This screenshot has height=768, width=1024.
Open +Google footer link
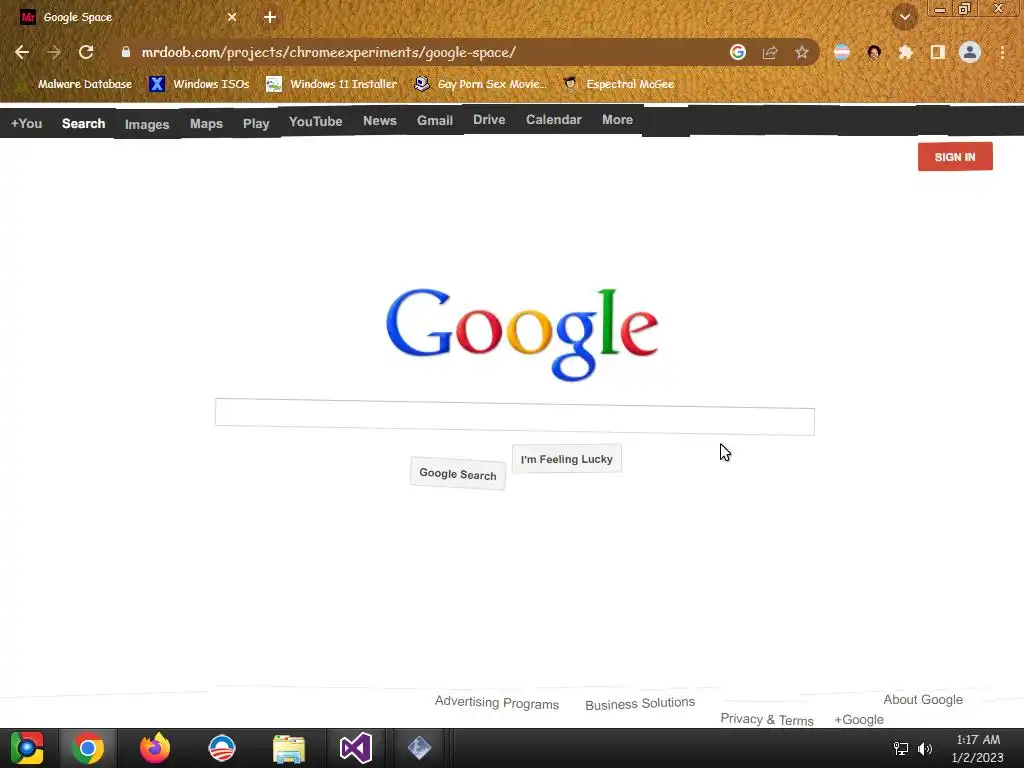[x=859, y=719]
